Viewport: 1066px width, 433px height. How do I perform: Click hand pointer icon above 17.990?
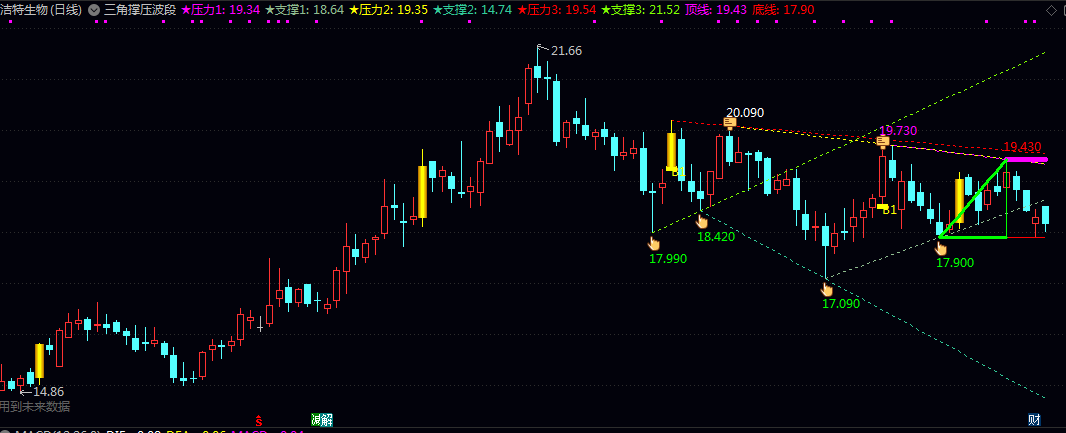pyautogui.click(x=655, y=243)
